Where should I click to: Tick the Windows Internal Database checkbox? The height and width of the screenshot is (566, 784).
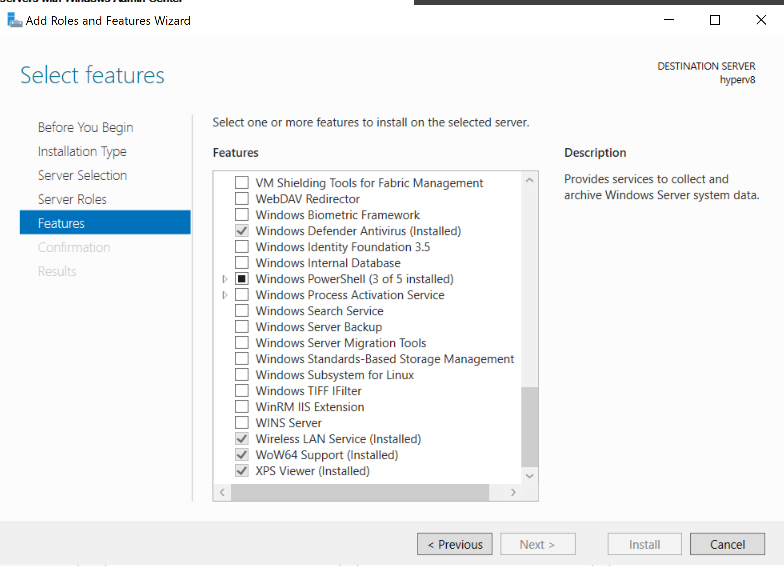[x=242, y=262]
